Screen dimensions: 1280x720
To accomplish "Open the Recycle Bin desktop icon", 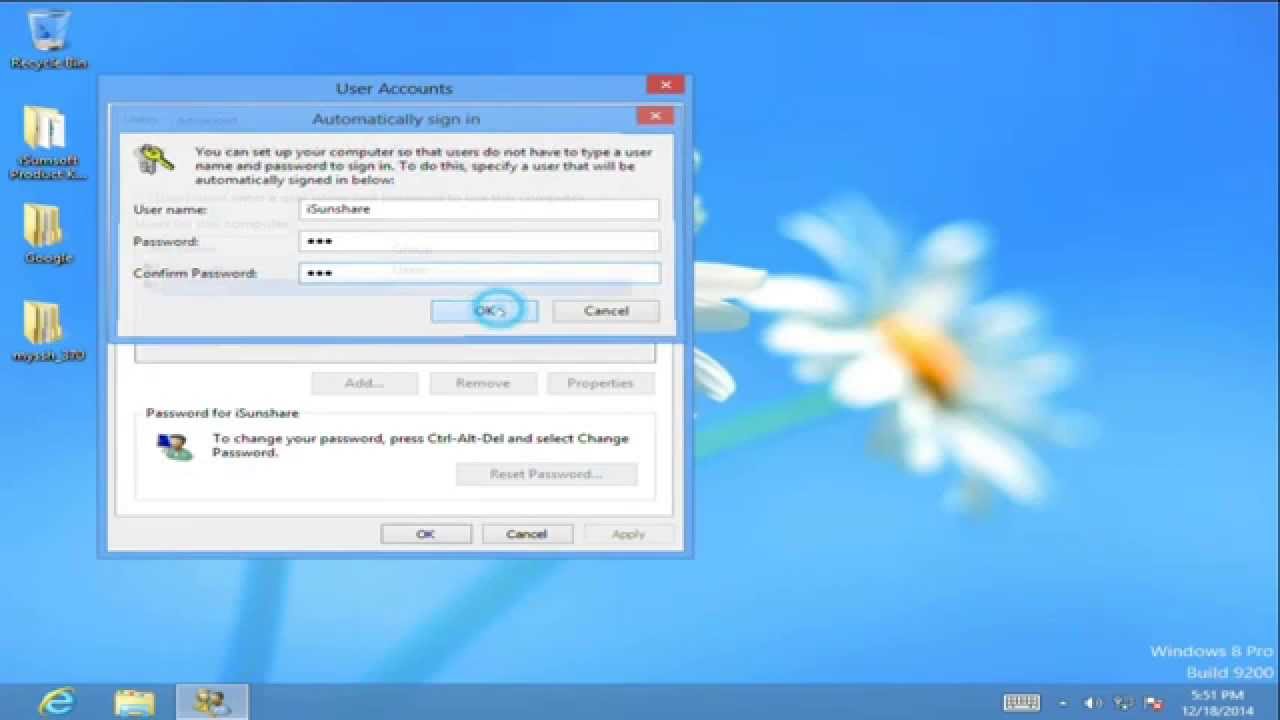I will point(47,39).
